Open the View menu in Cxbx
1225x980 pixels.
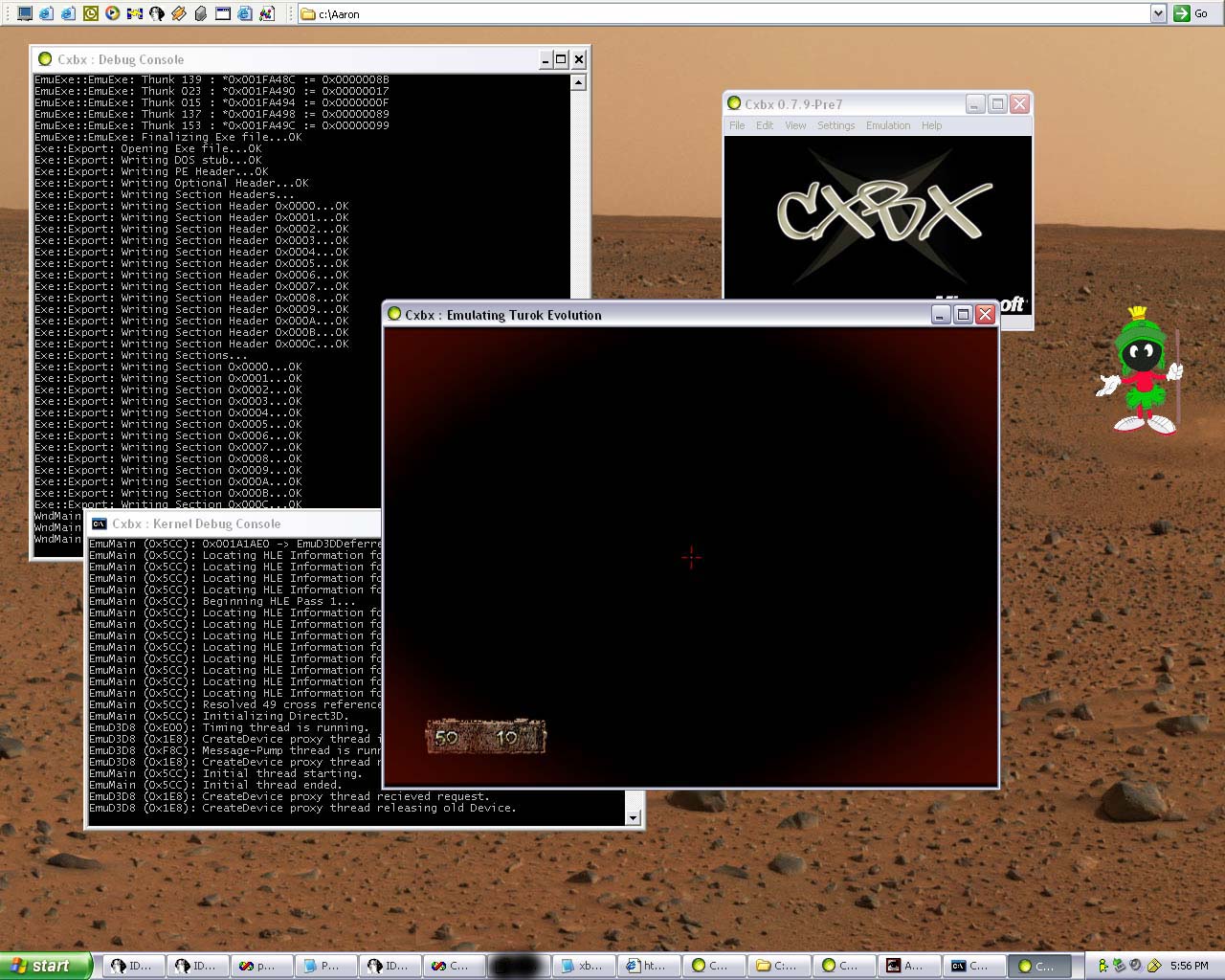click(x=795, y=125)
